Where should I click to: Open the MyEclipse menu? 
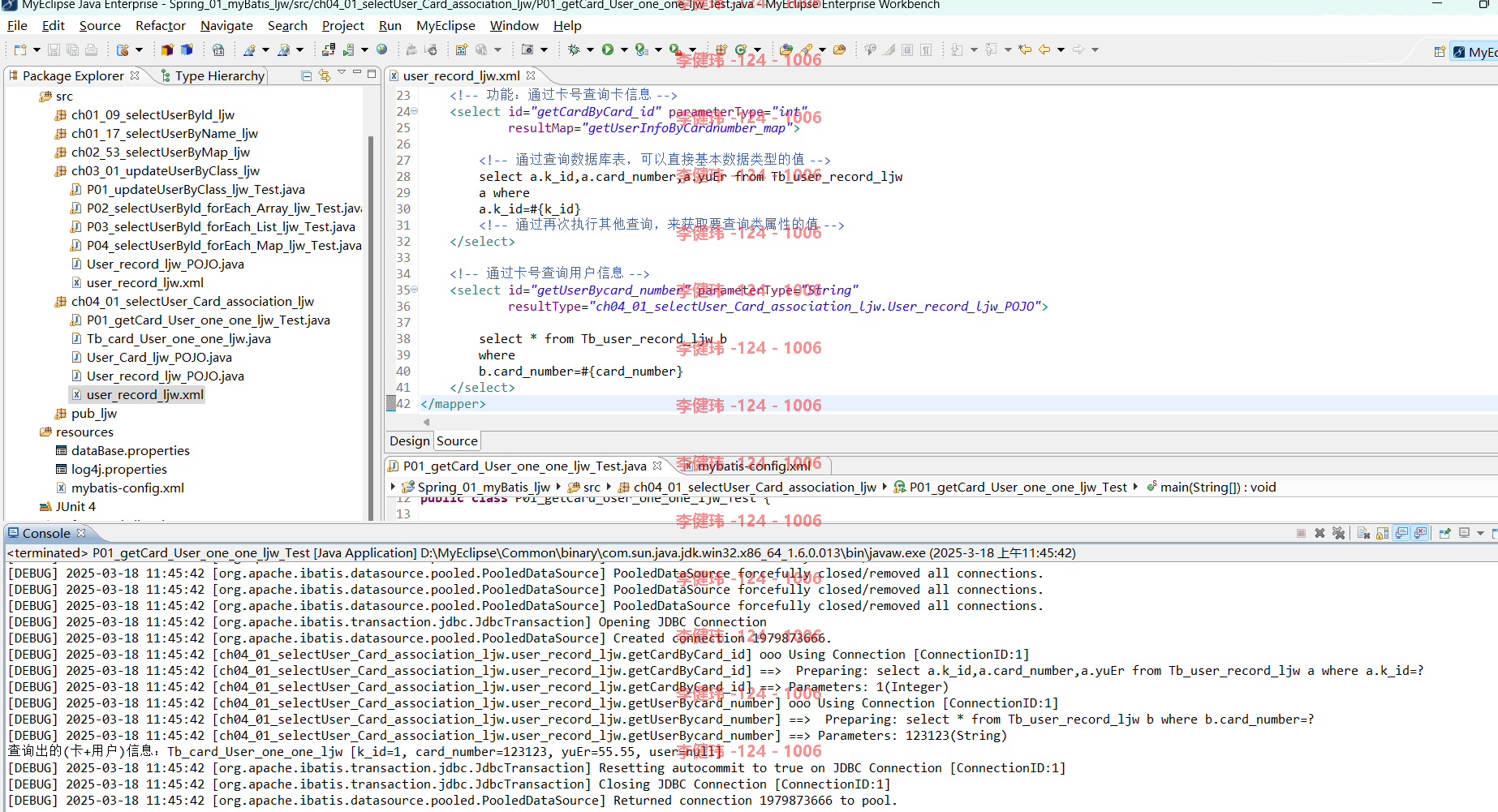(x=446, y=25)
